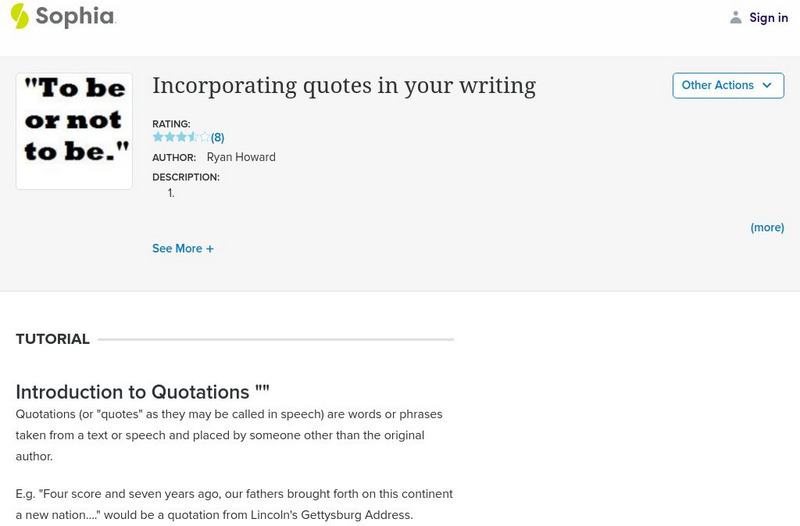Click the Sign in link
This screenshot has height=526, width=800.
[x=769, y=17]
